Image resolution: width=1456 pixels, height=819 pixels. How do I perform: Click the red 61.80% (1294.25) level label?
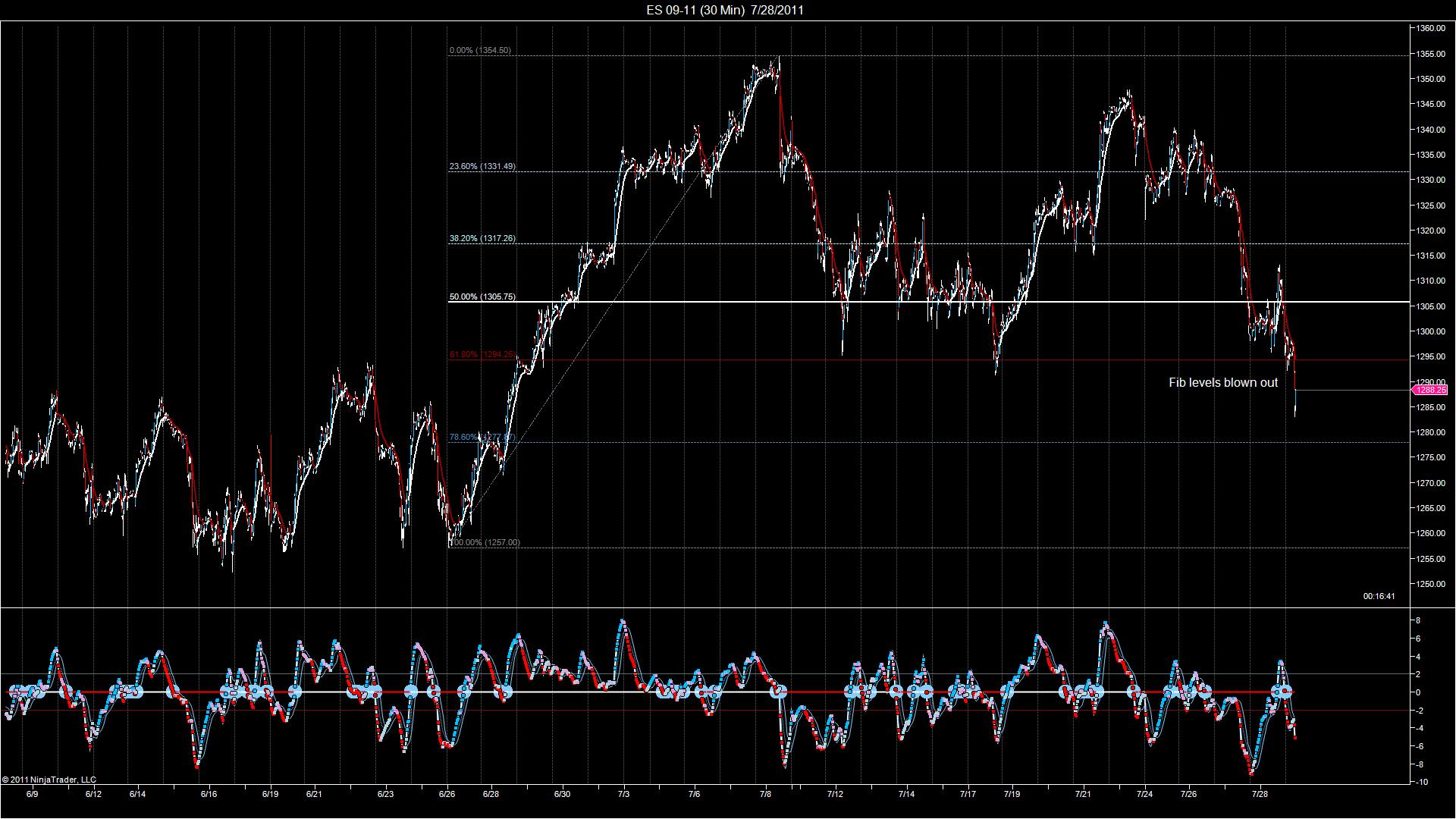coord(482,354)
